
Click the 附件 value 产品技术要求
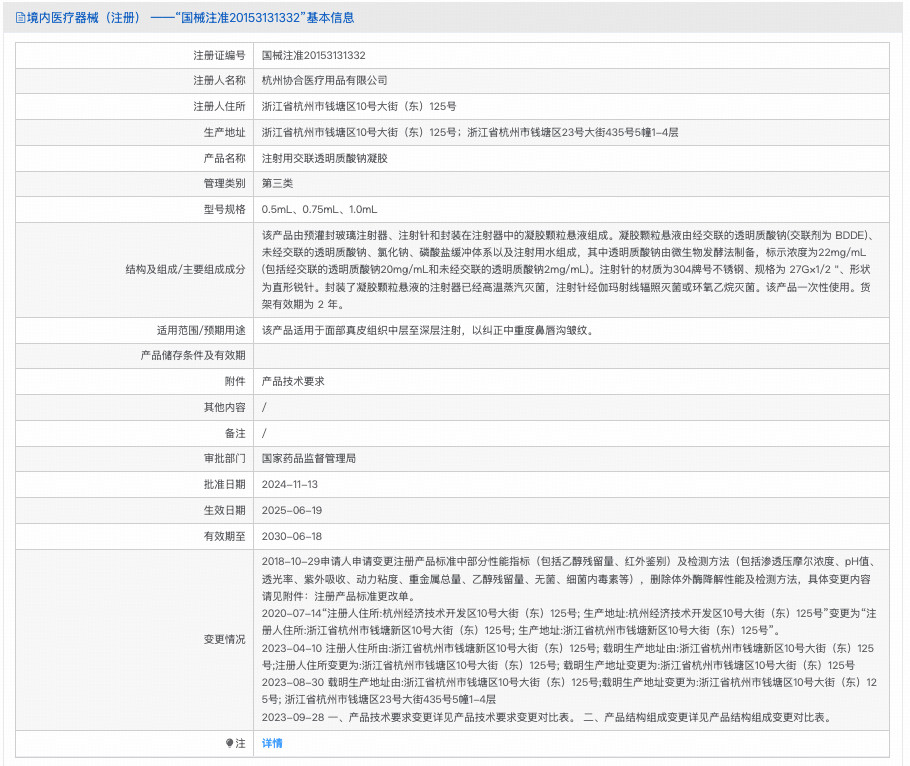tap(290, 381)
